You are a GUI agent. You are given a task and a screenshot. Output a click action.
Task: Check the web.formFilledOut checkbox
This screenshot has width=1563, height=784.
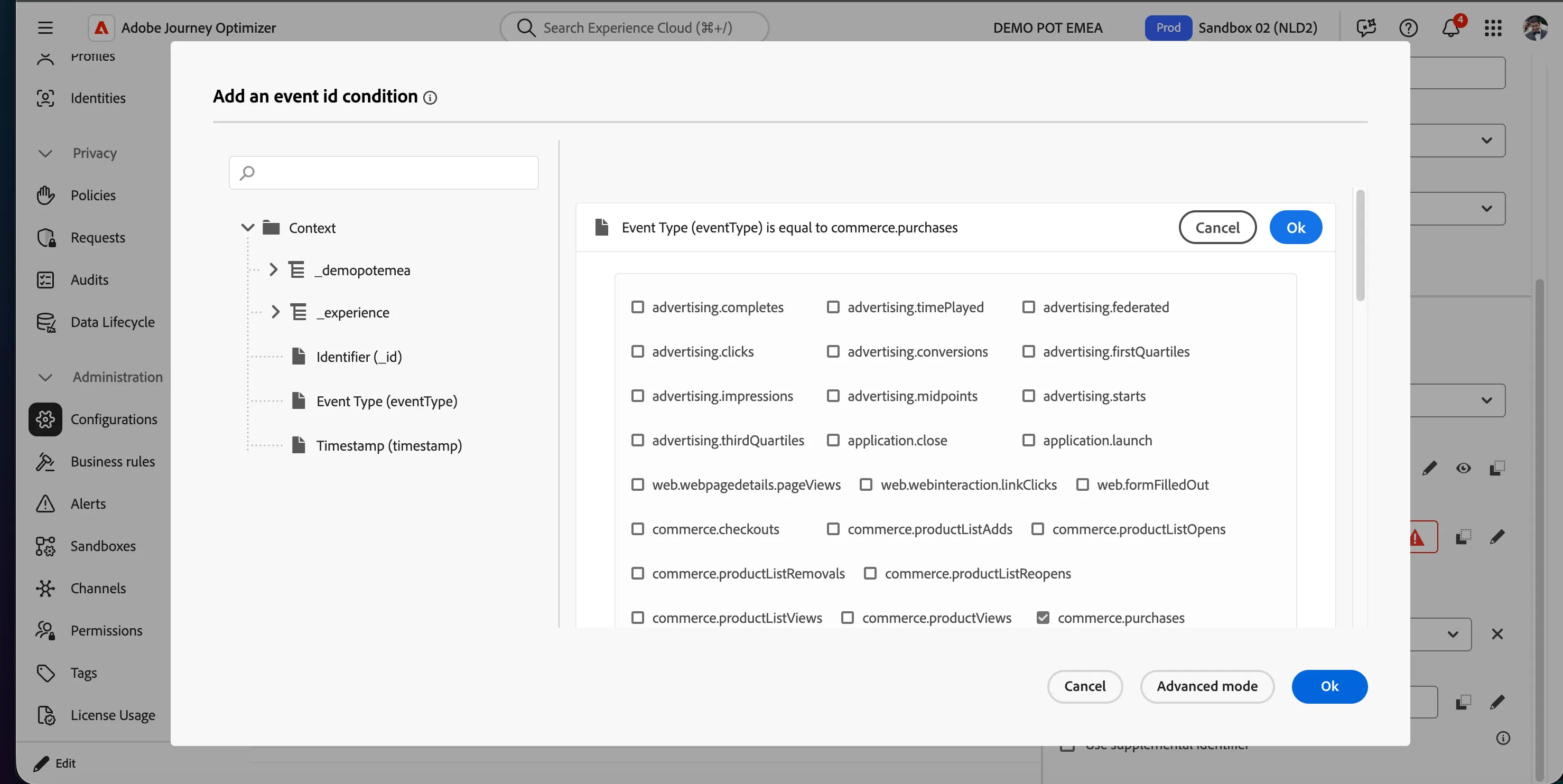pos(1083,485)
